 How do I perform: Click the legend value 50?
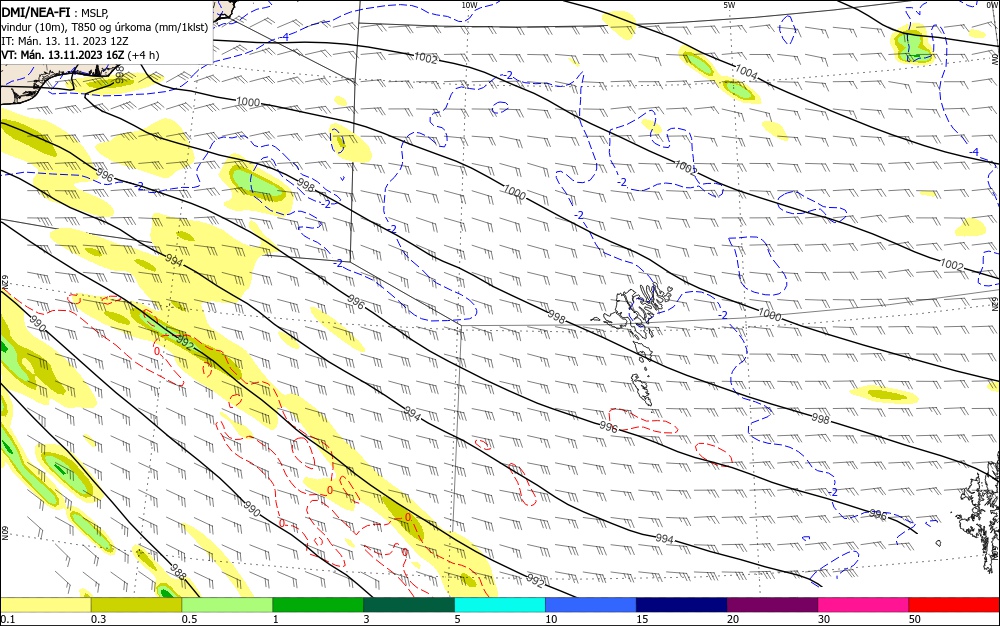pos(915,619)
